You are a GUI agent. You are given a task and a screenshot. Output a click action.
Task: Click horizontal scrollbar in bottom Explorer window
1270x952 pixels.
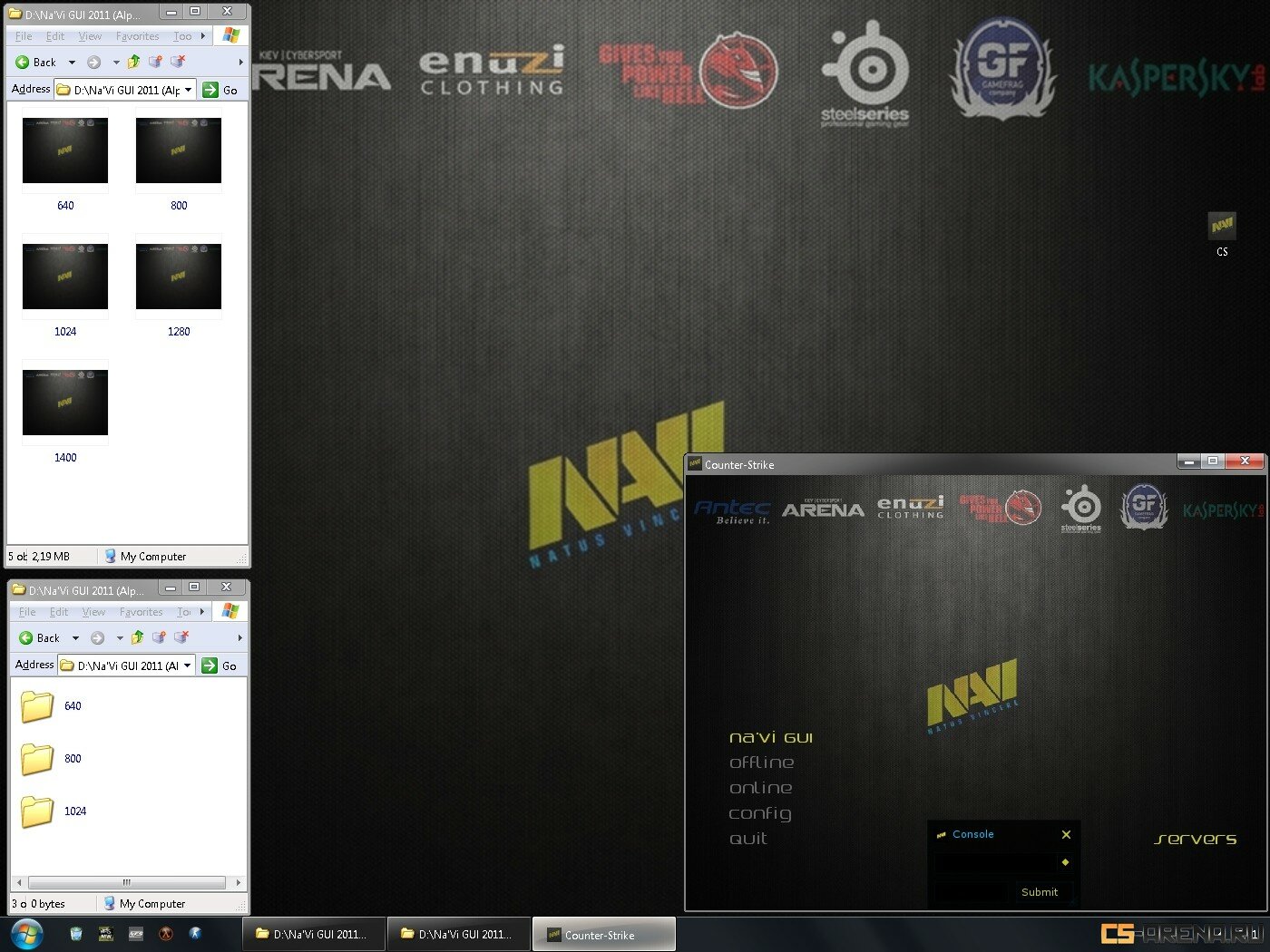pos(126,882)
